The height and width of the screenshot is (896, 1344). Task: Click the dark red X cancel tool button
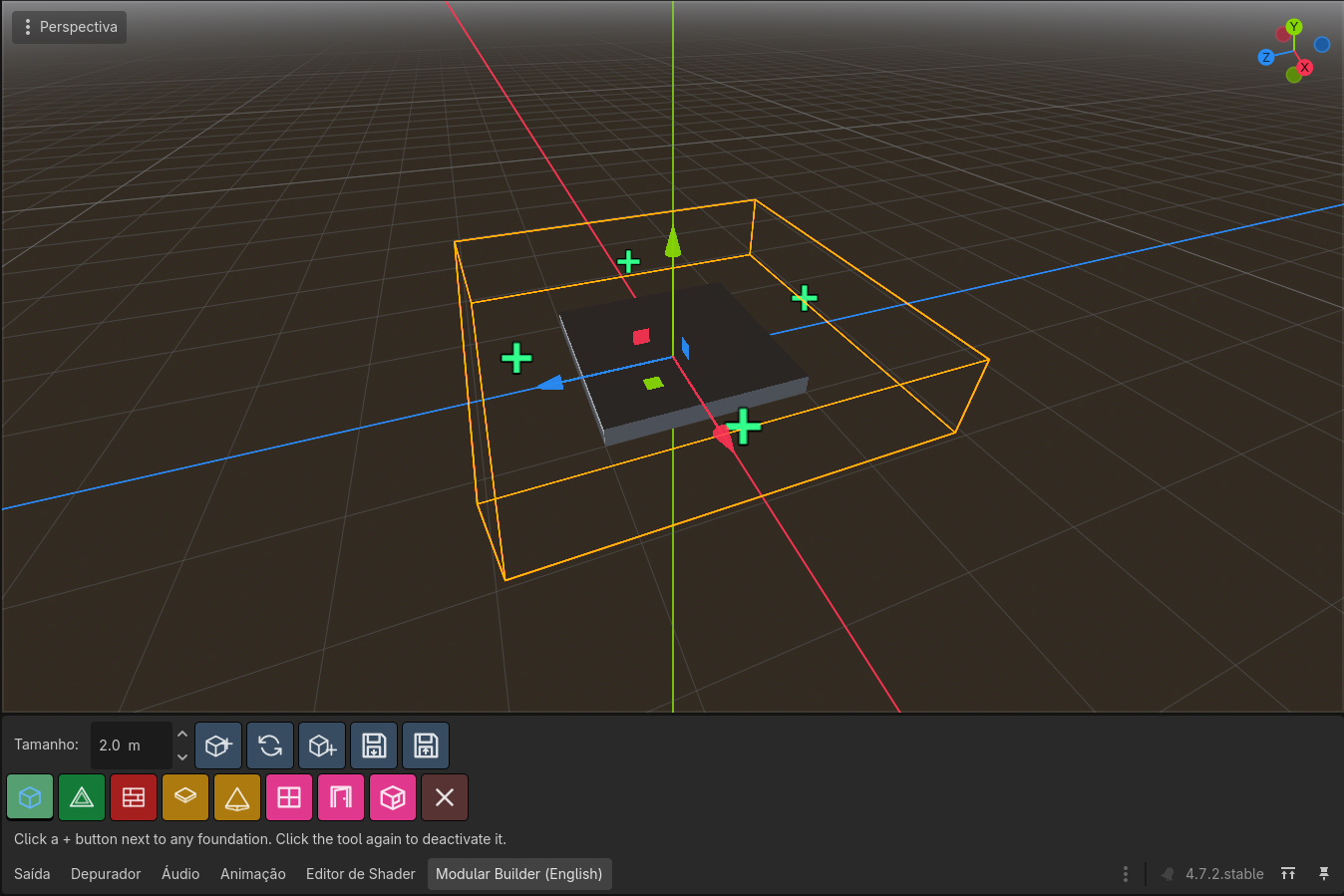point(445,797)
